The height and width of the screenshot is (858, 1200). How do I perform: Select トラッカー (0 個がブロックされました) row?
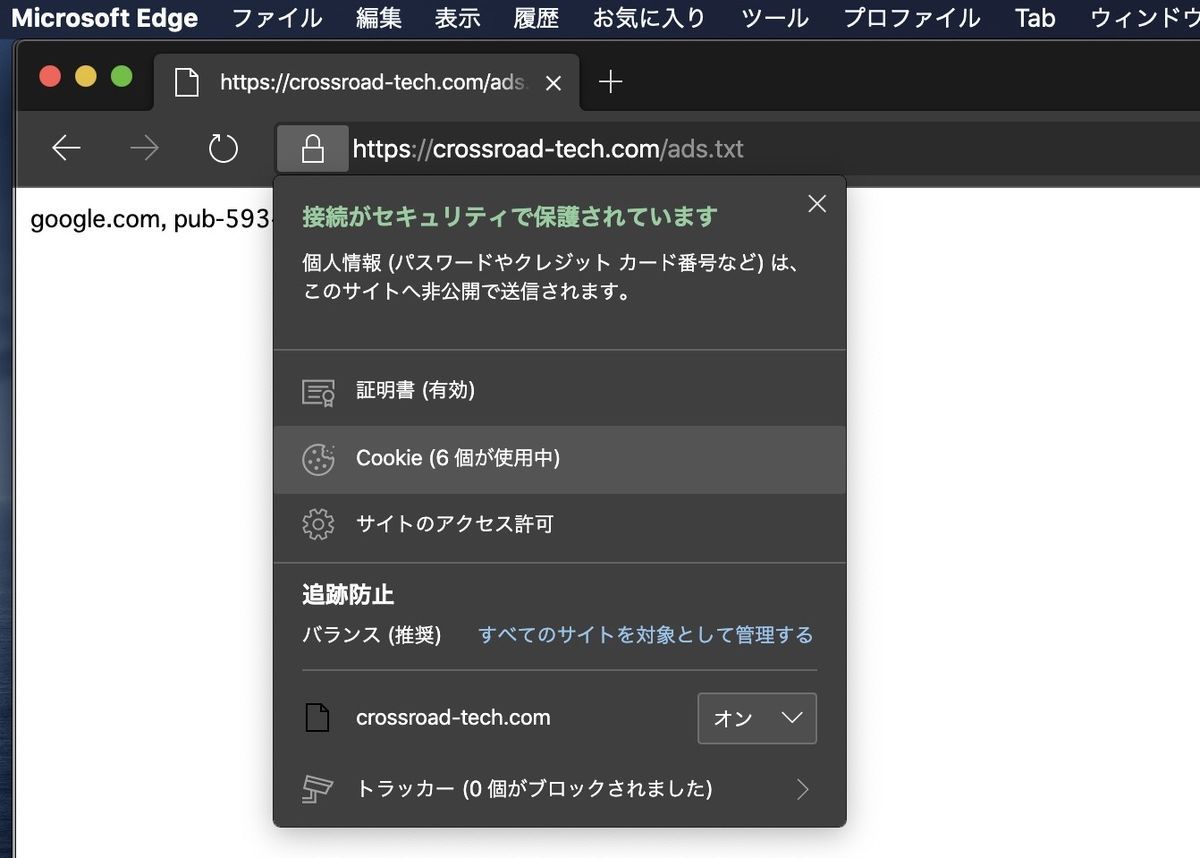click(x=559, y=789)
